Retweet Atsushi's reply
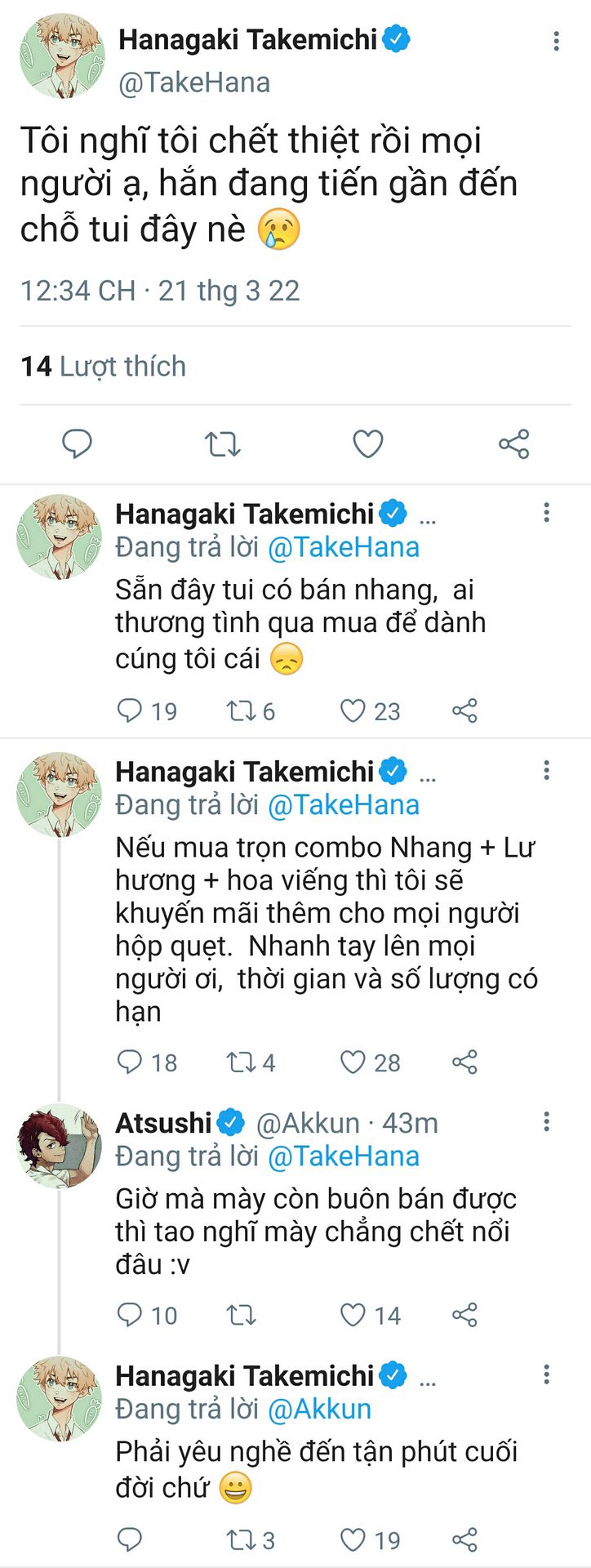591x1568 pixels. click(x=242, y=1315)
